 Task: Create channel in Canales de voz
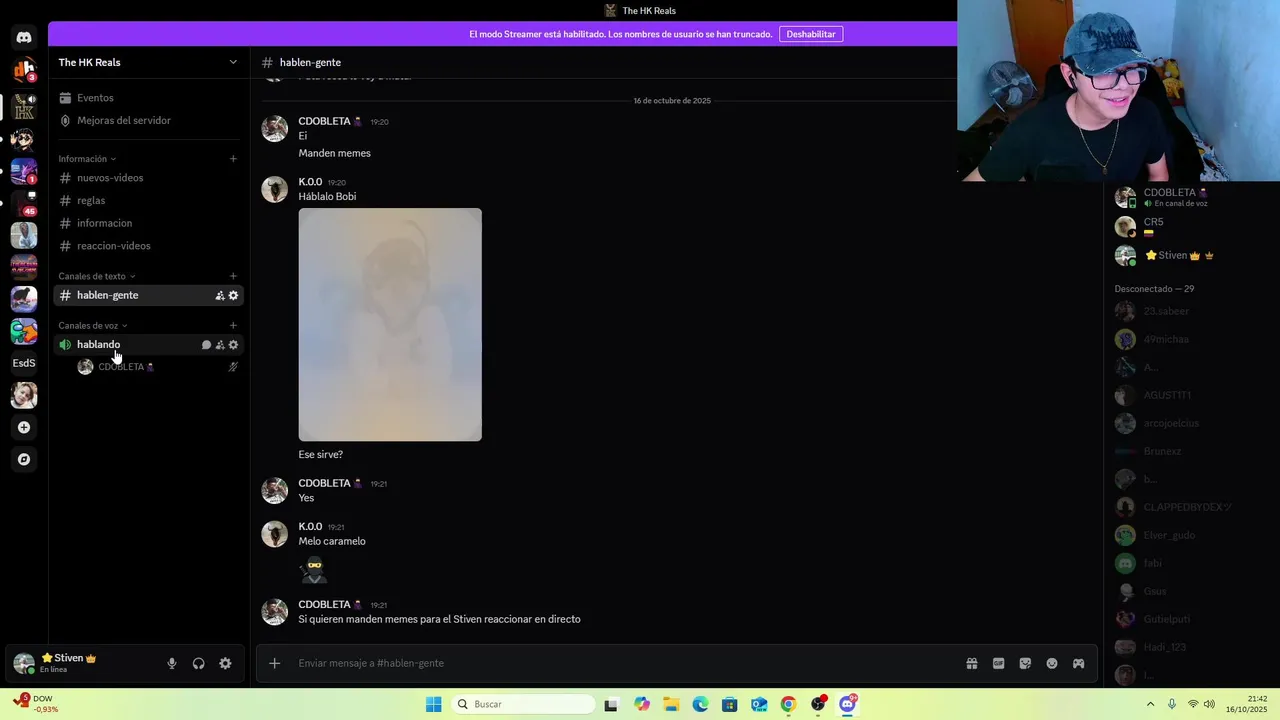(x=233, y=325)
